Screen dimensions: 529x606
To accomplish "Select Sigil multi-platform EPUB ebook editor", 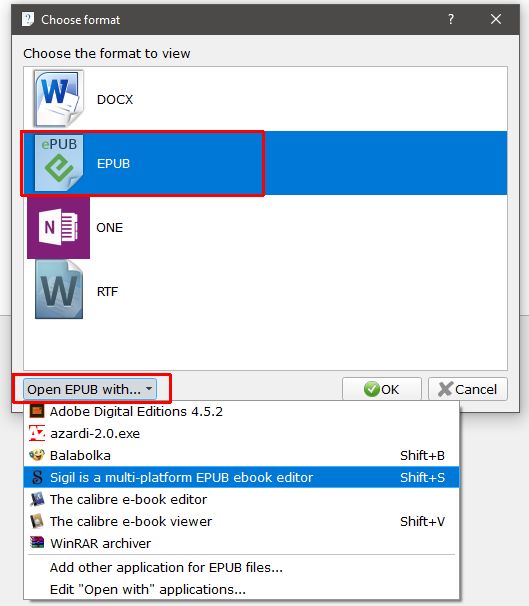I will 241,477.
